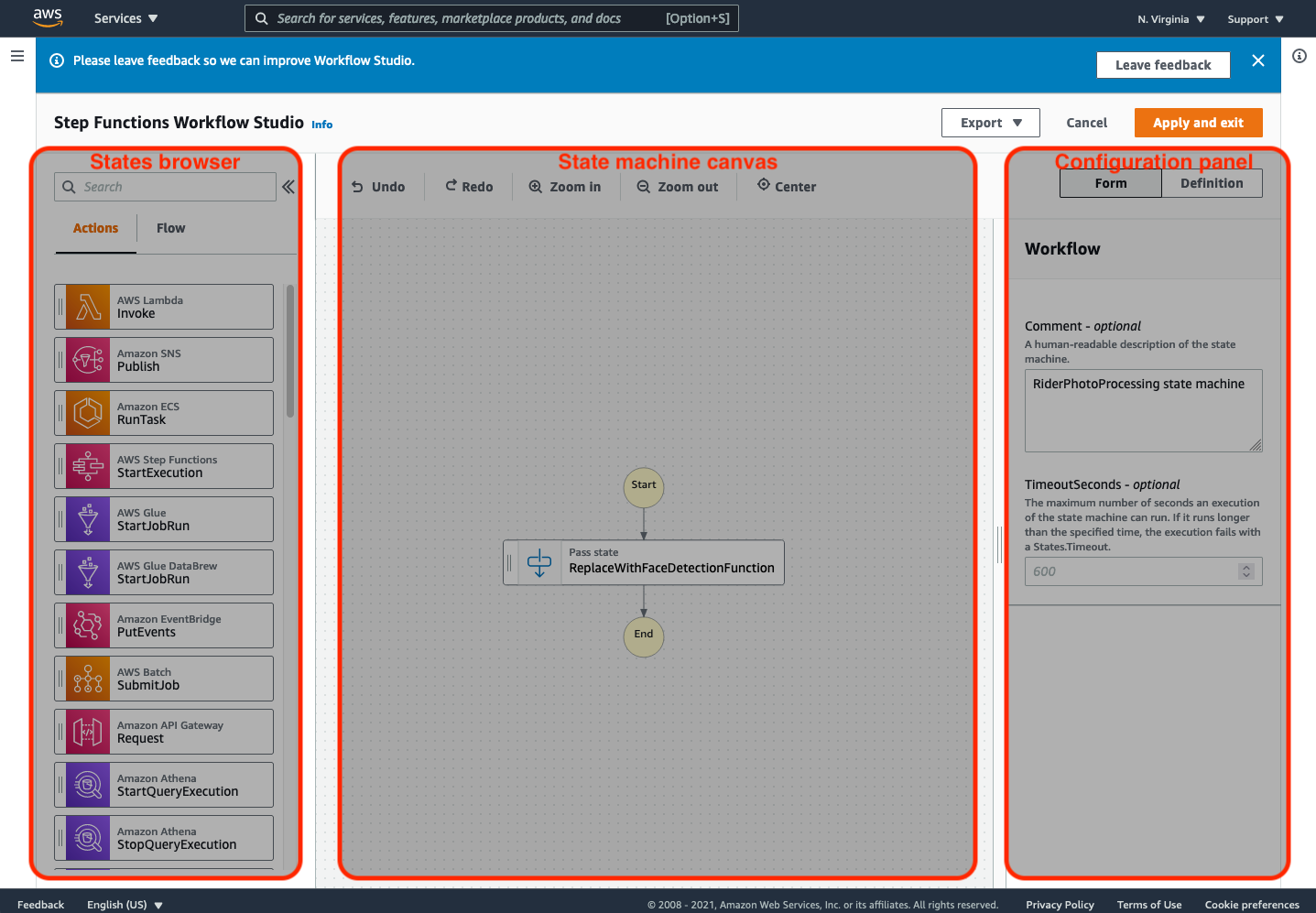
Task: Undo the last canvas change
Action: [x=378, y=187]
